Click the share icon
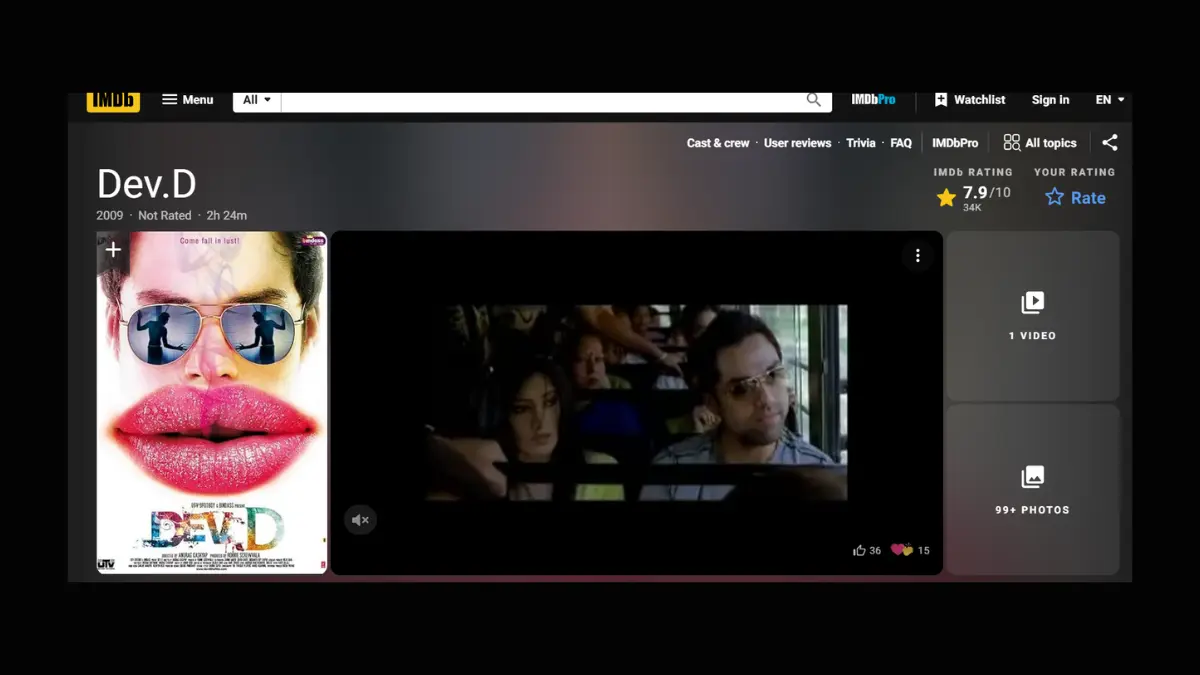The width and height of the screenshot is (1200, 675). (x=1110, y=143)
